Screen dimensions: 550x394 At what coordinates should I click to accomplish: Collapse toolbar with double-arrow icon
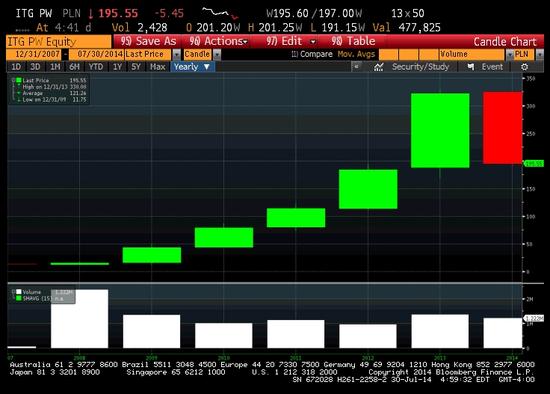coord(356,67)
